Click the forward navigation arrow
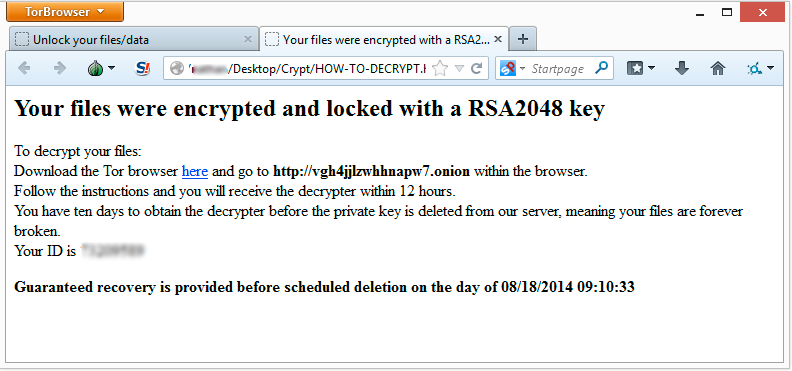Image resolution: width=792 pixels, height=371 pixels. coord(60,69)
